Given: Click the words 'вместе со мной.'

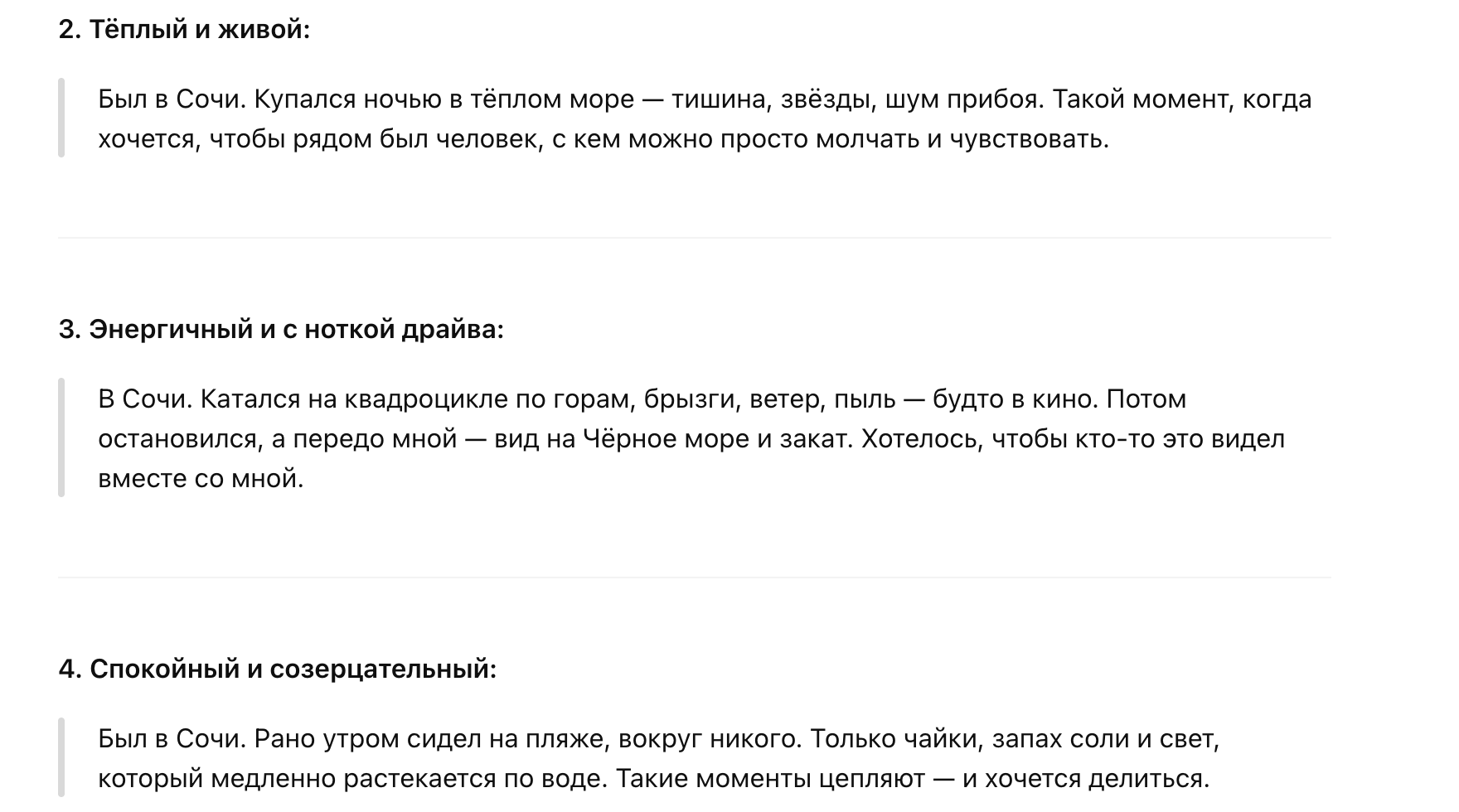Looking at the screenshot, I should coord(201,479).
